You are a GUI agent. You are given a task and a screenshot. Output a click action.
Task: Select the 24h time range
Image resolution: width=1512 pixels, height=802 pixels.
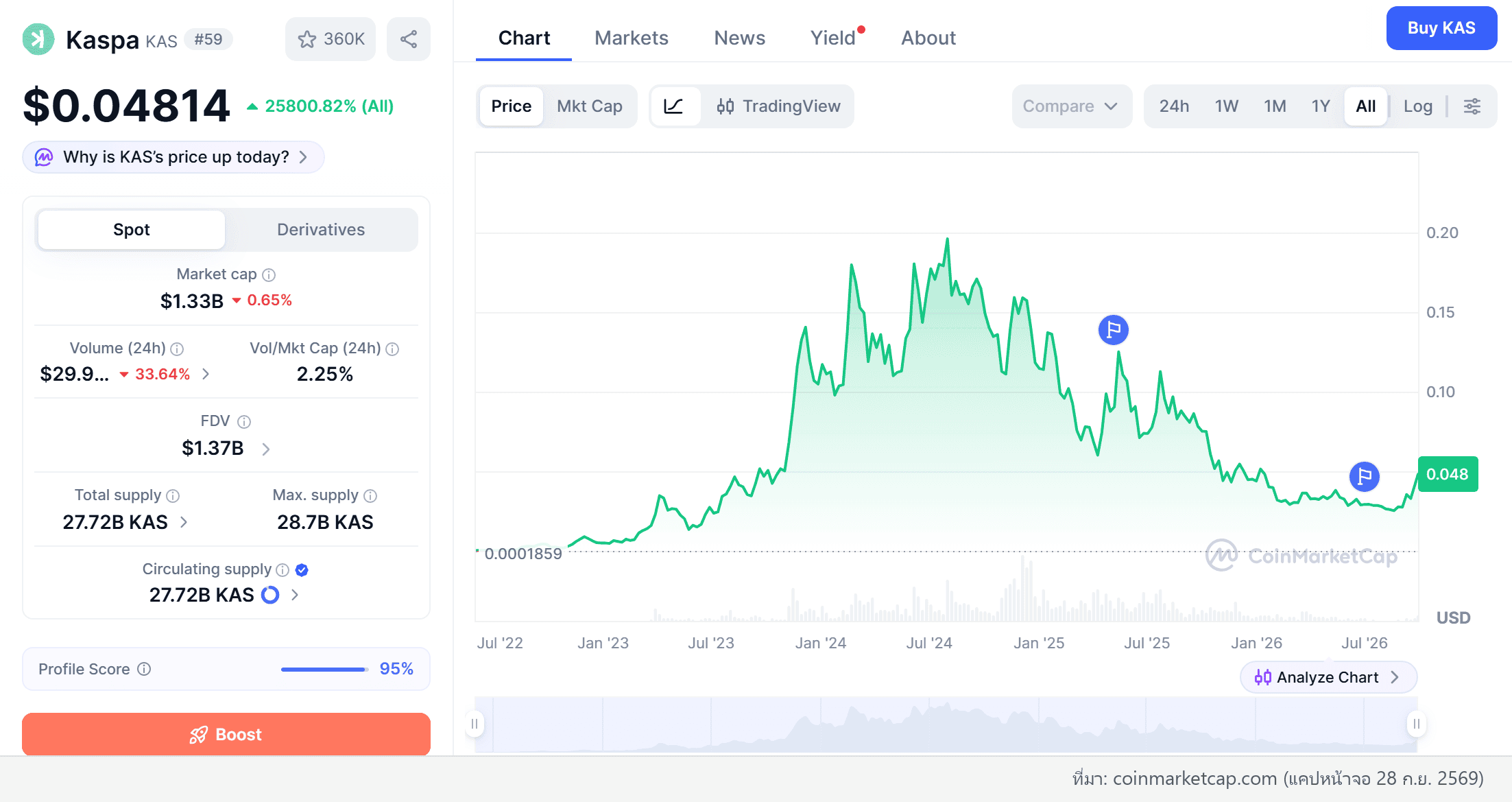1174,106
